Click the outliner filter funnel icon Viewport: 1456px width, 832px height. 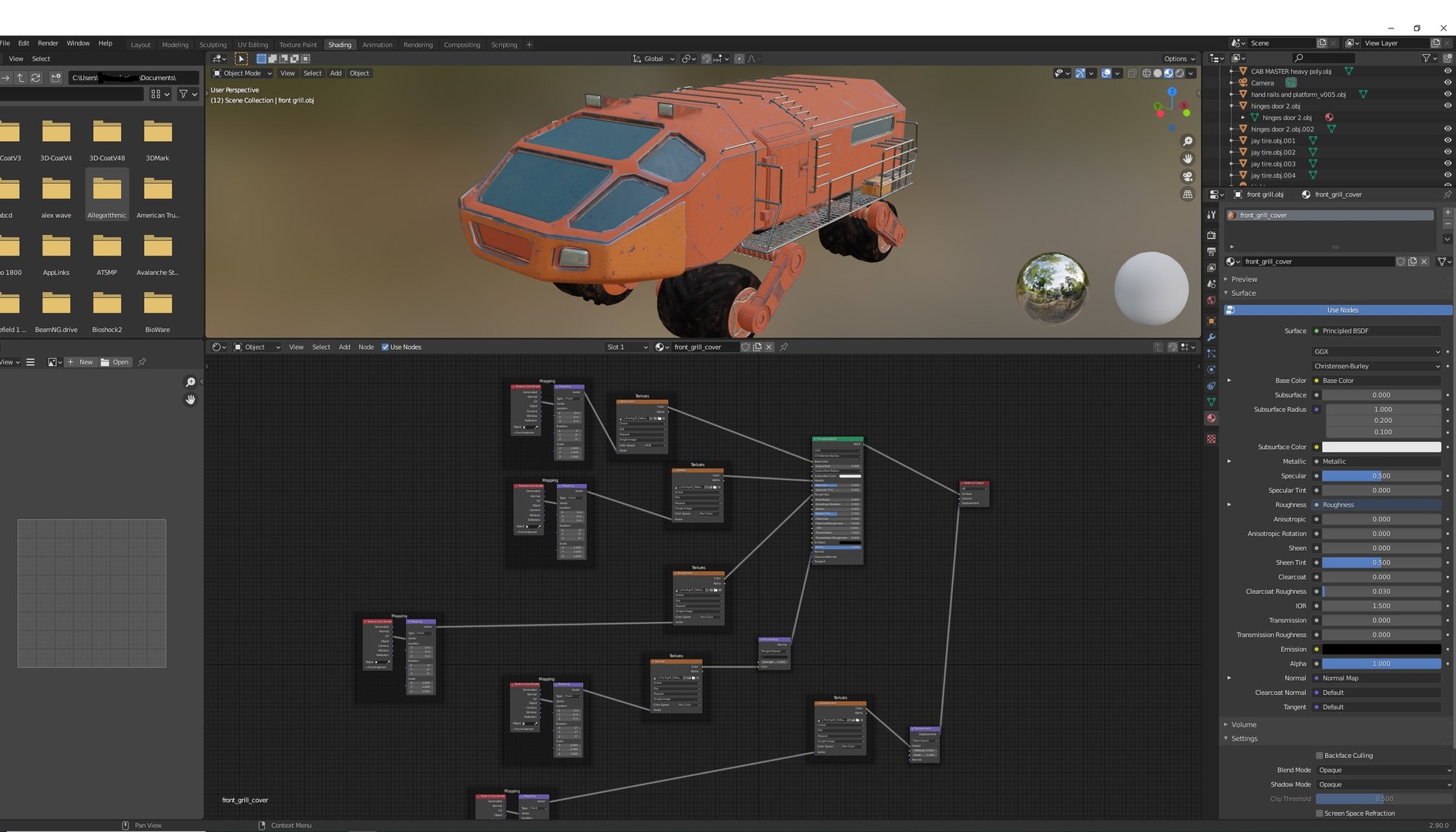point(1426,58)
